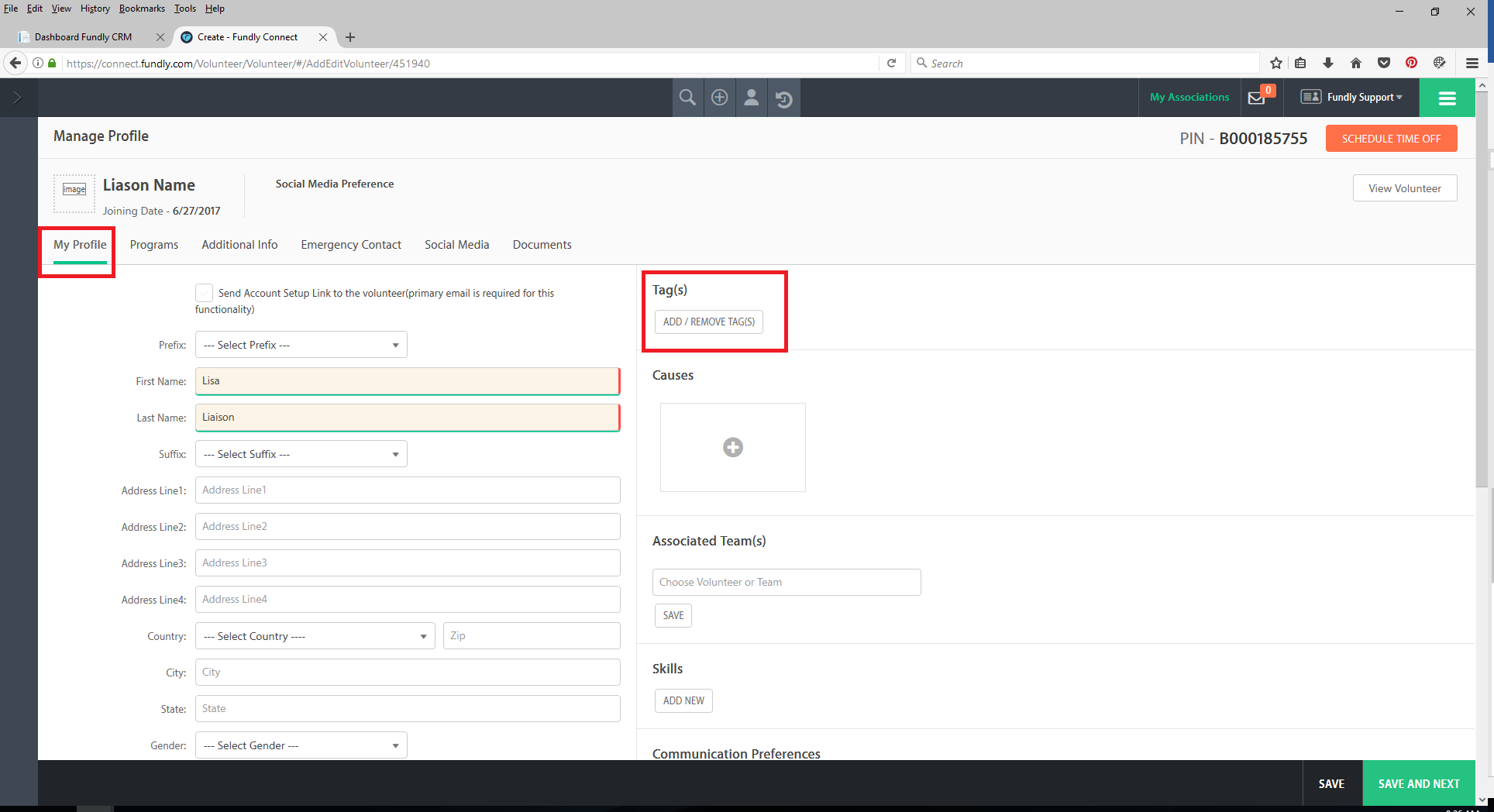Screen dimensions: 1494x812
Task: Click SAVE under Associated Team(s)
Action: [x=673, y=615]
